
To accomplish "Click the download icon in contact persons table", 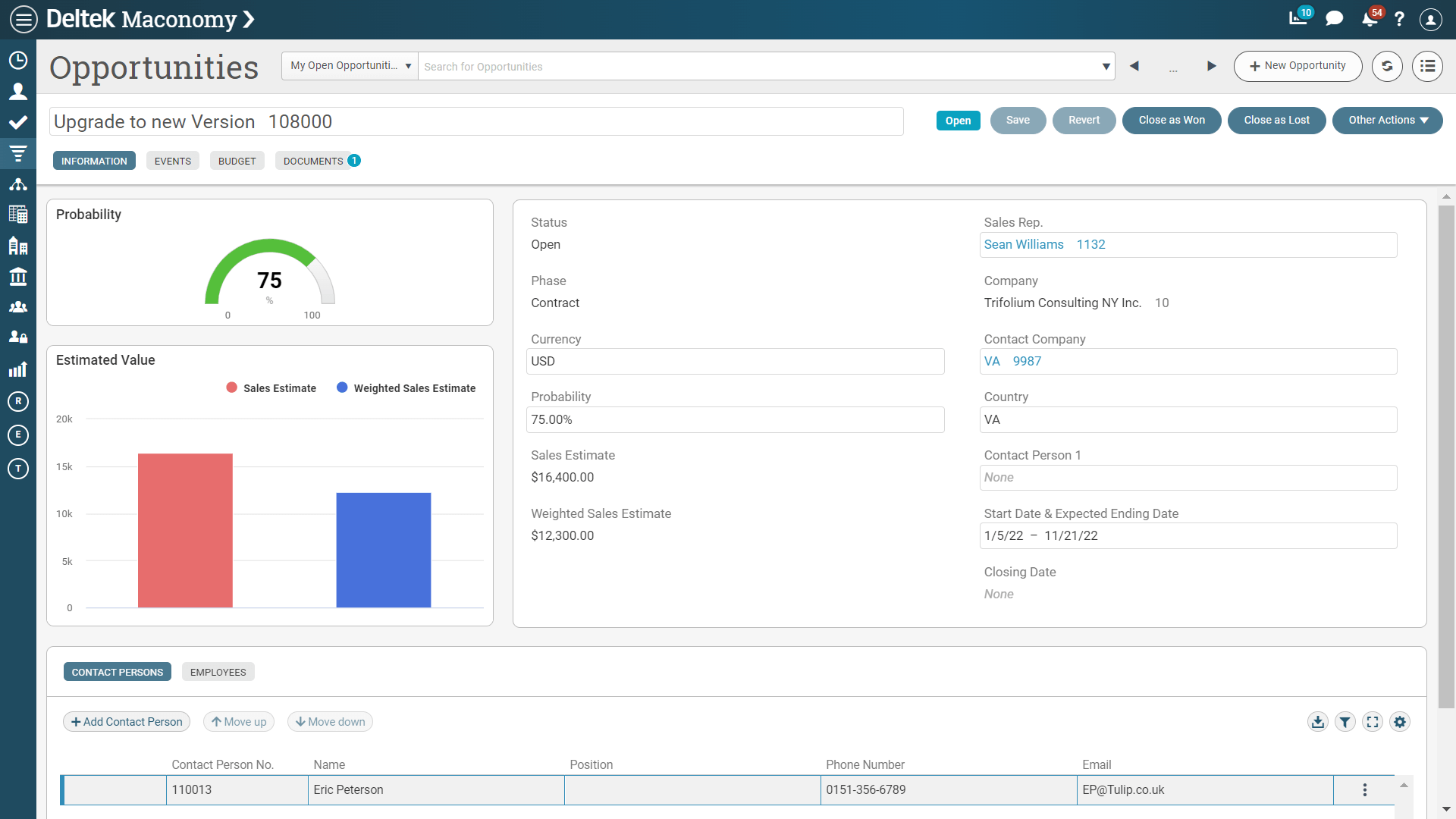I will coord(1318,721).
